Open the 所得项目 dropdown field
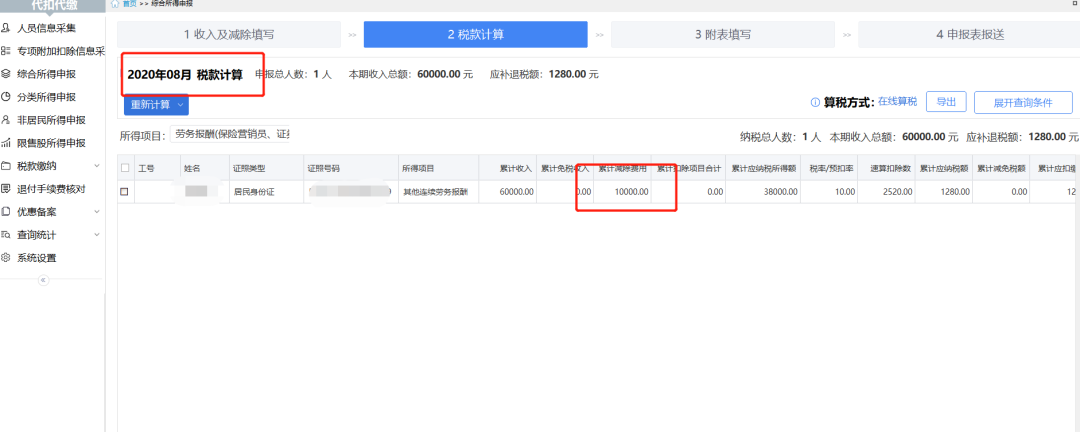This screenshot has width=1080, height=432. [231, 135]
